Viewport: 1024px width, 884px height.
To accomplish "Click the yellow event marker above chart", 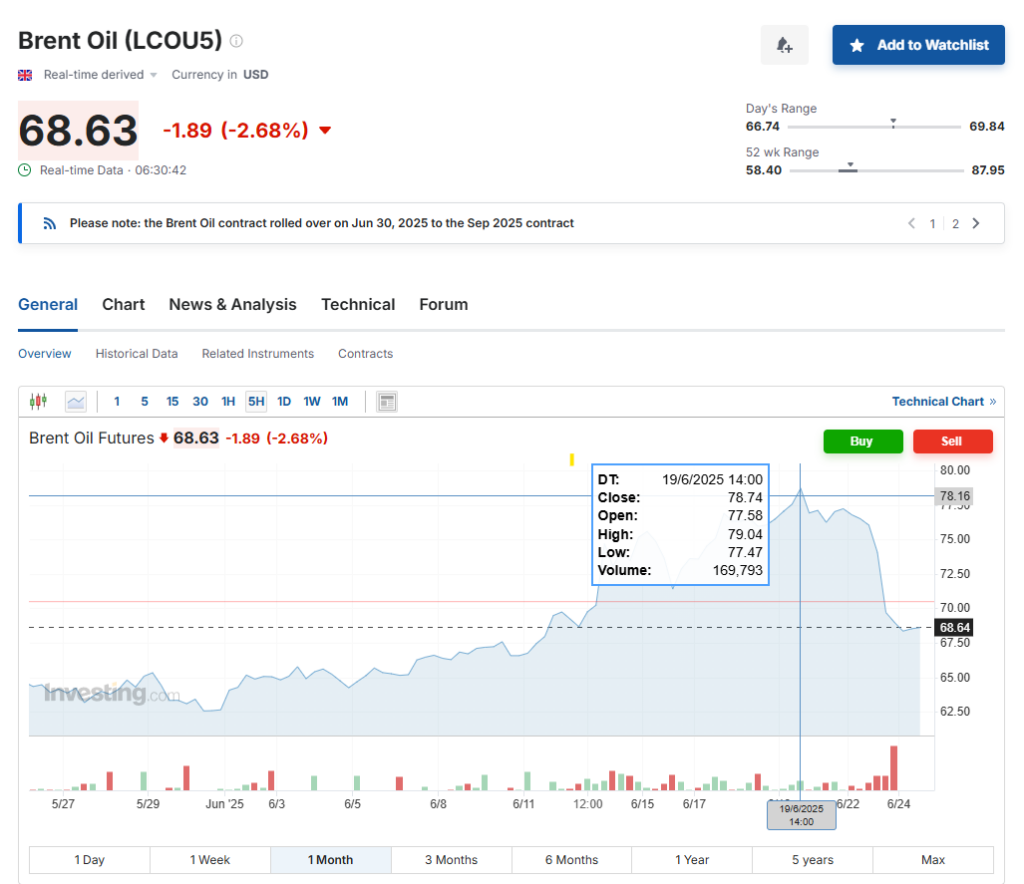I will (572, 460).
